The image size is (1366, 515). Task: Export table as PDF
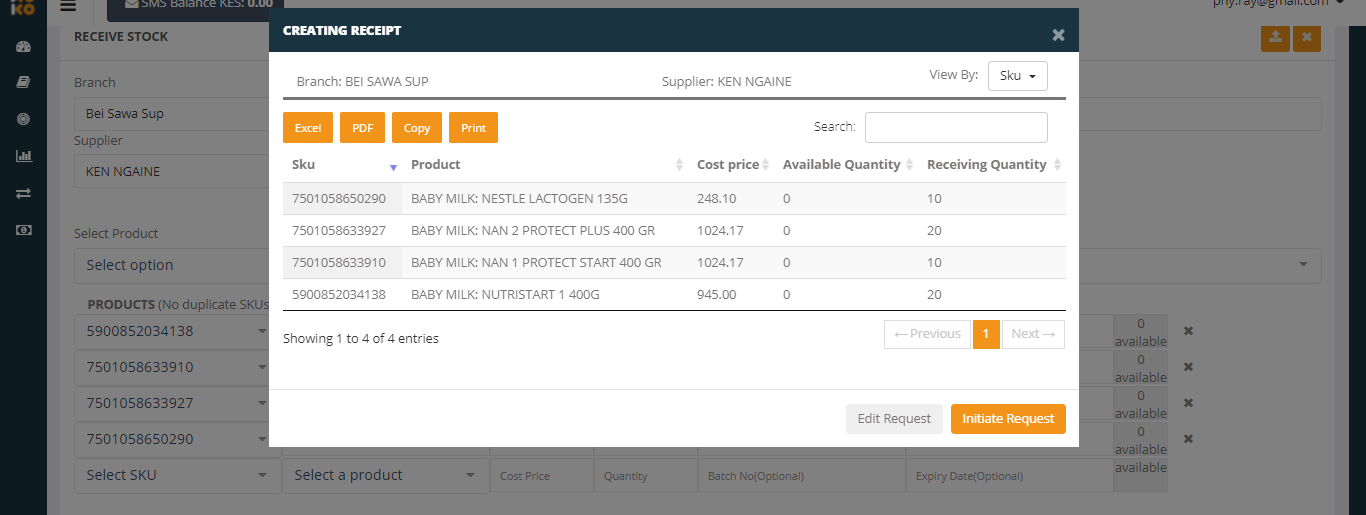[362, 128]
